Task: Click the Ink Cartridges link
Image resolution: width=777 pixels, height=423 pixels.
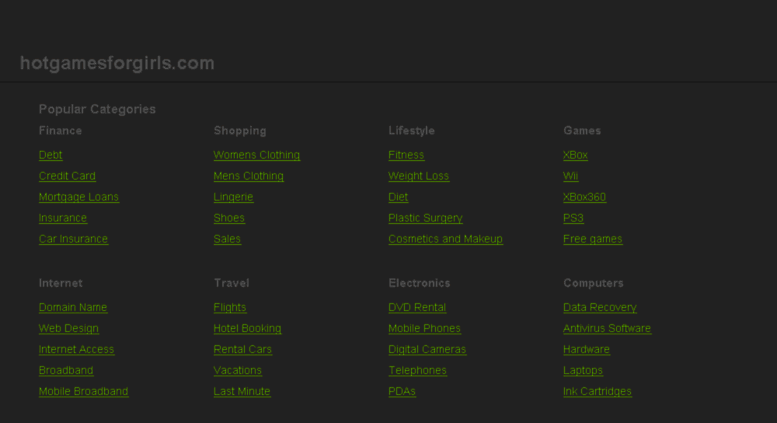Action: point(598,391)
